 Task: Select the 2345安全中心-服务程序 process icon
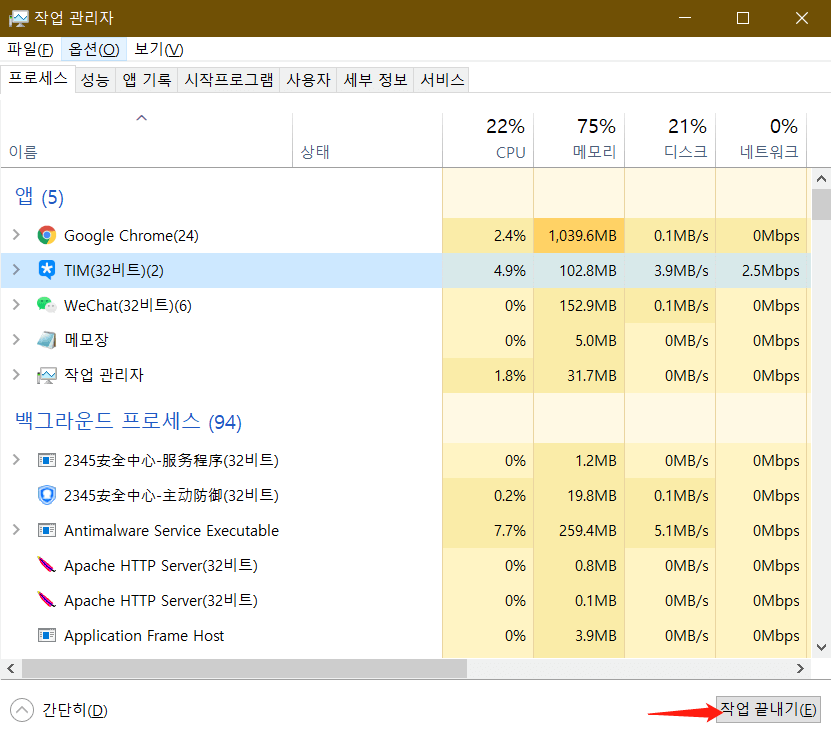(x=46, y=460)
